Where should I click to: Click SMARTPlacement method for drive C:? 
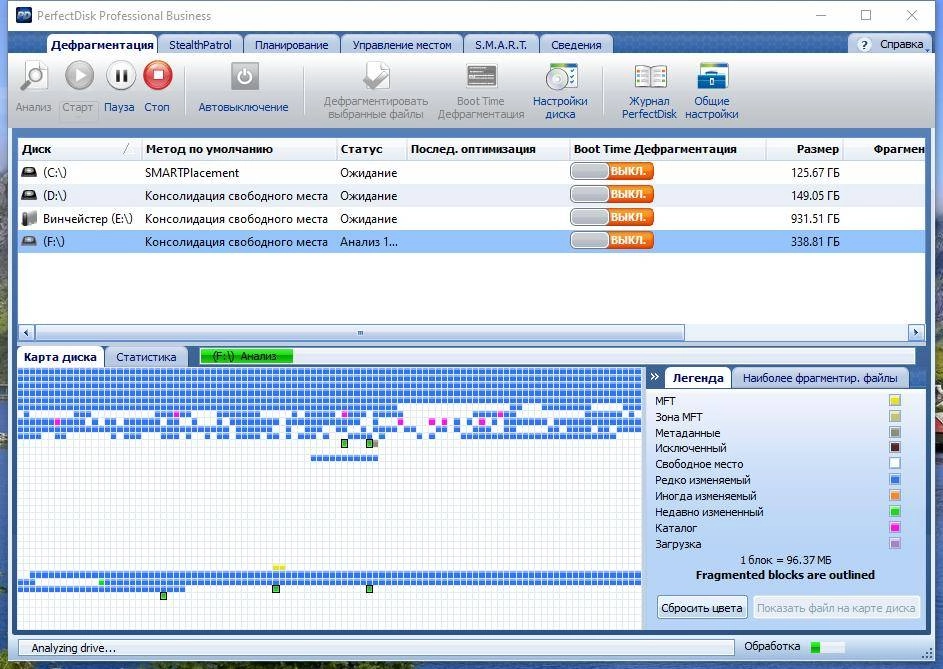[192, 173]
